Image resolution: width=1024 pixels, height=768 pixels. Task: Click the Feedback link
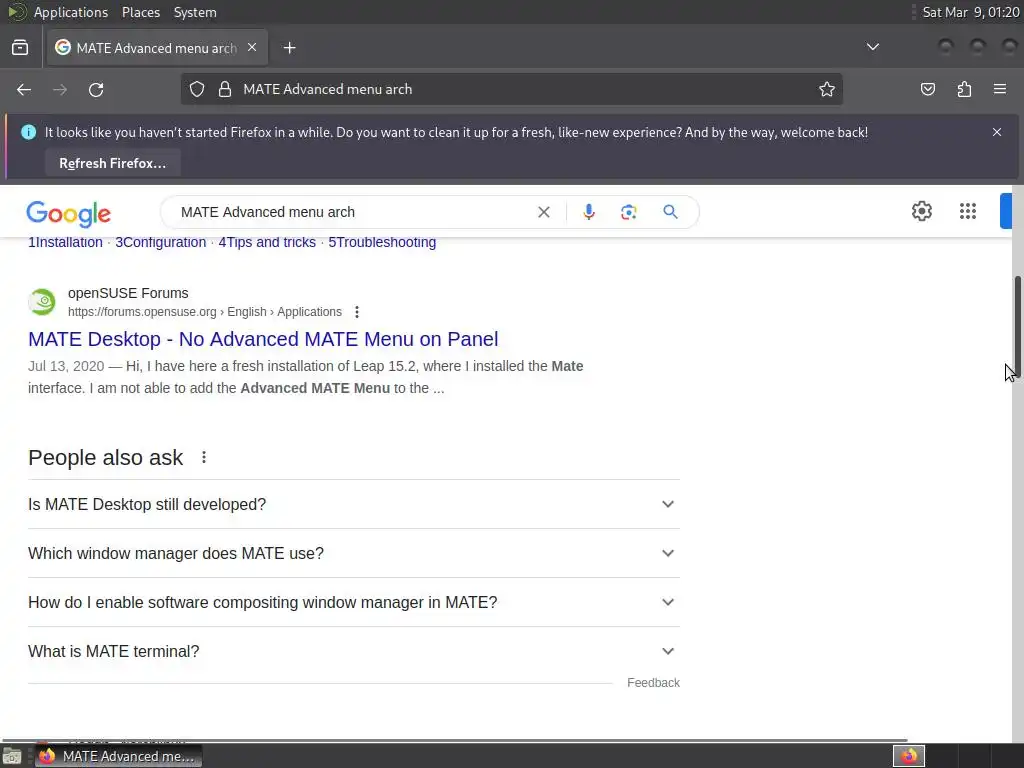[653, 682]
